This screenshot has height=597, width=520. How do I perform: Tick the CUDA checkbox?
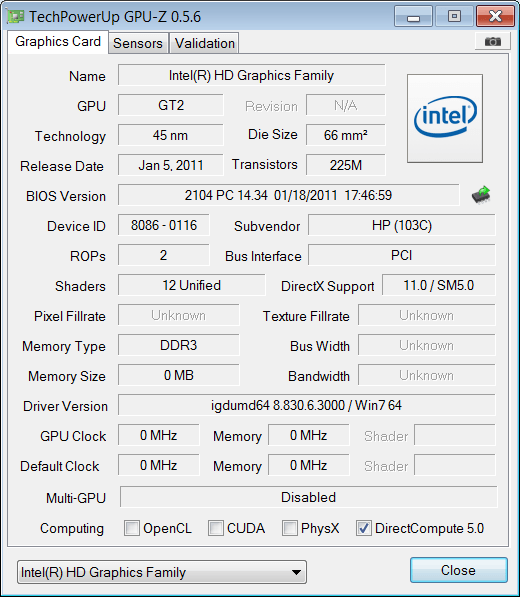(216, 528)
